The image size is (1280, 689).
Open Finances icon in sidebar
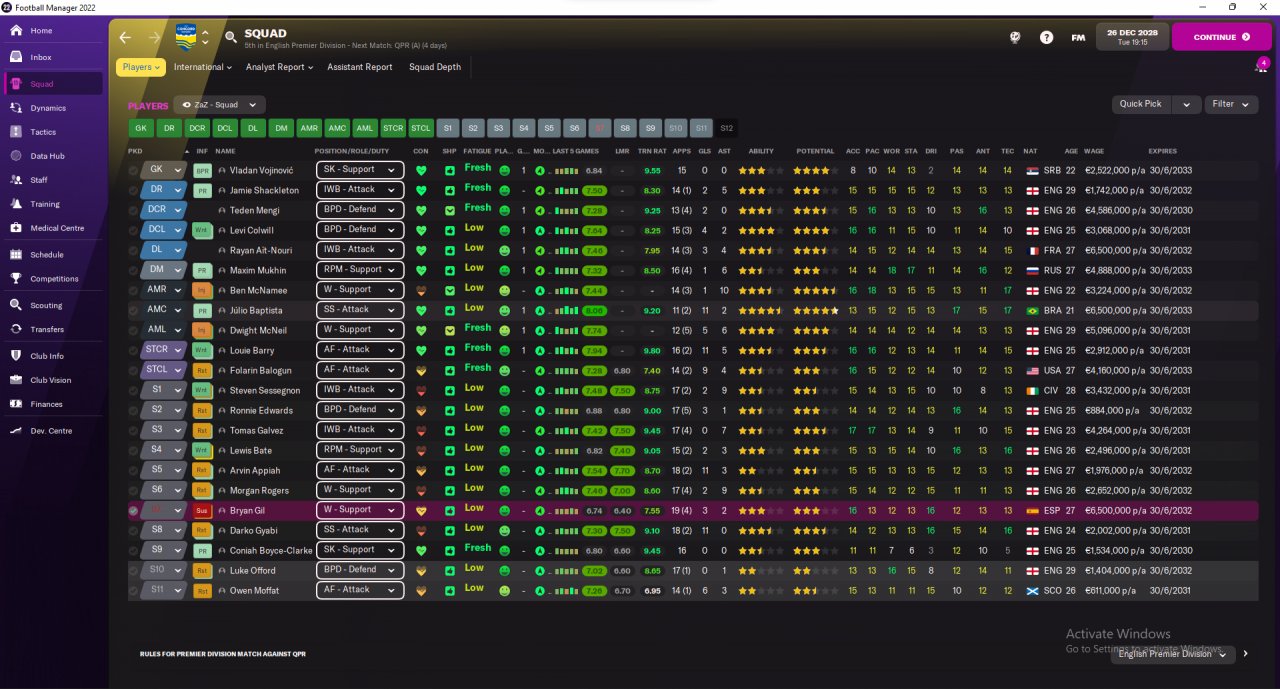tap(16, 404)
